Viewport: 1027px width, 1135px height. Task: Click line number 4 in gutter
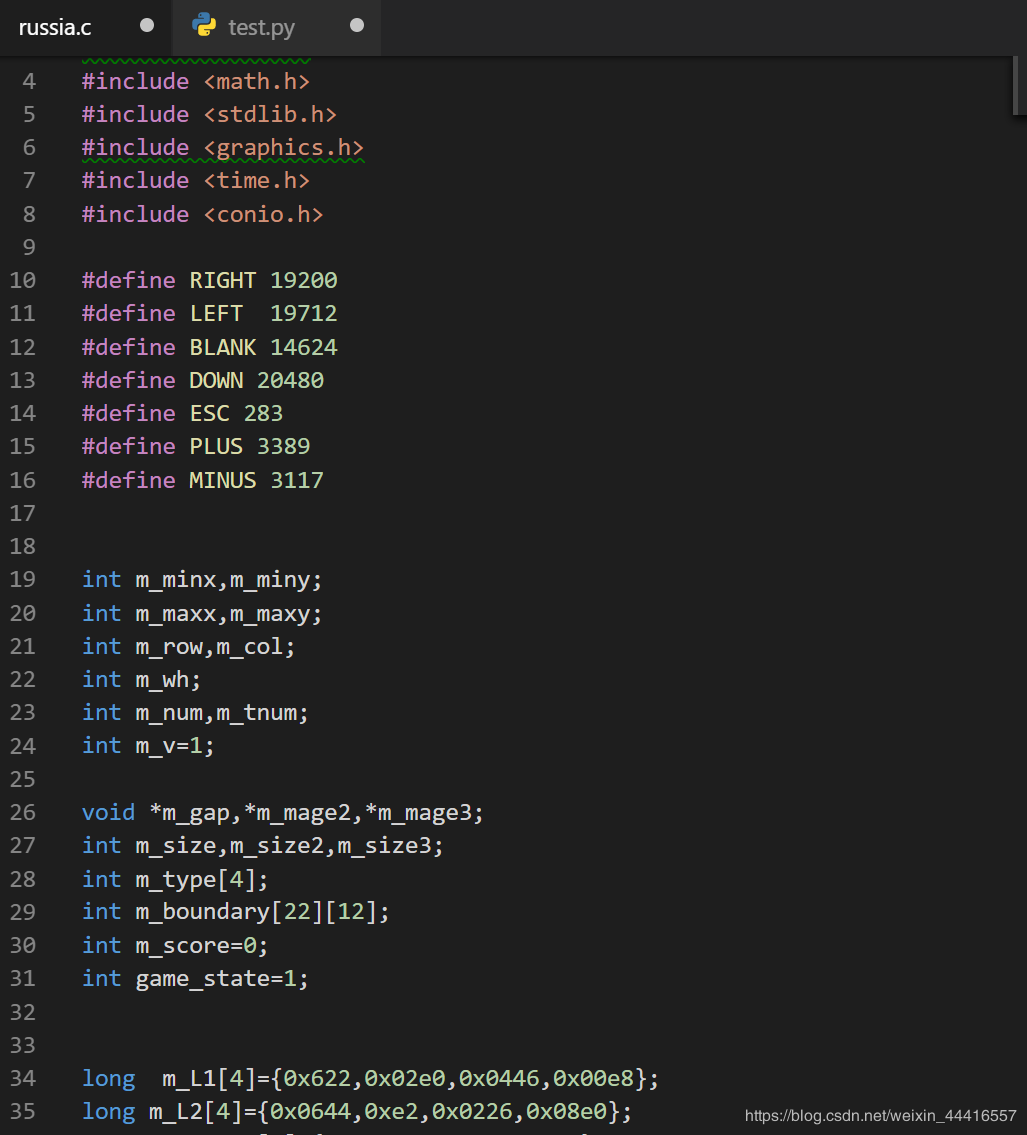tap(29, 81)
